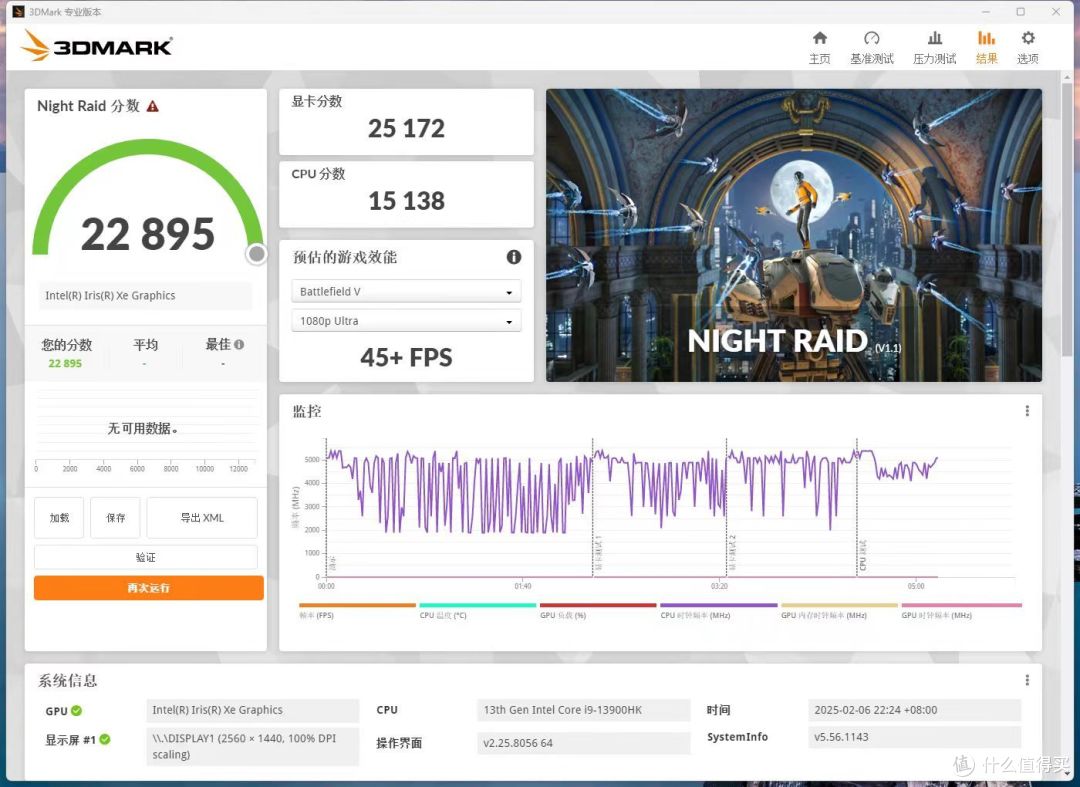The width and height of the screenshot is (1080, 787).
Task: Minimize the 3DMark window
Action: [x=986, y=12]
